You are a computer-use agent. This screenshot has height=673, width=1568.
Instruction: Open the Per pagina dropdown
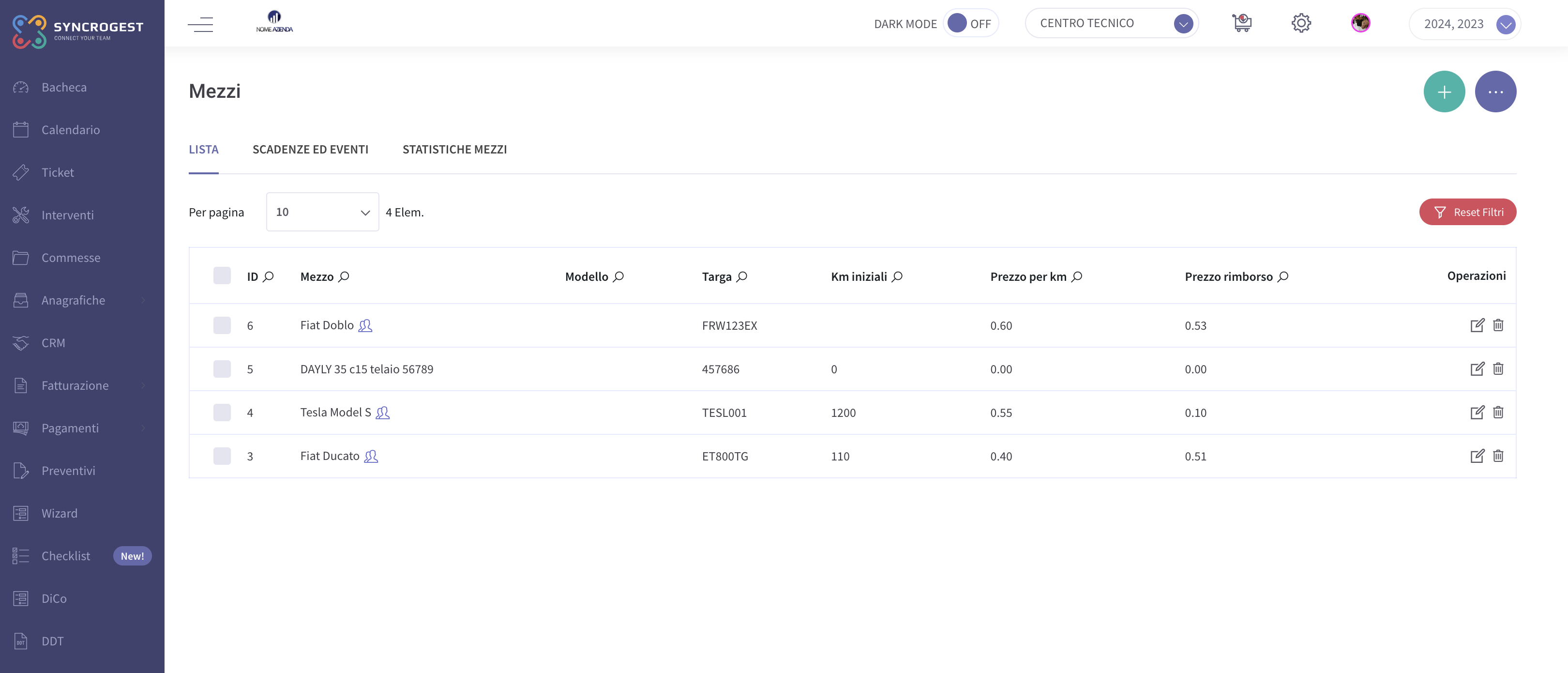(323, 212)
